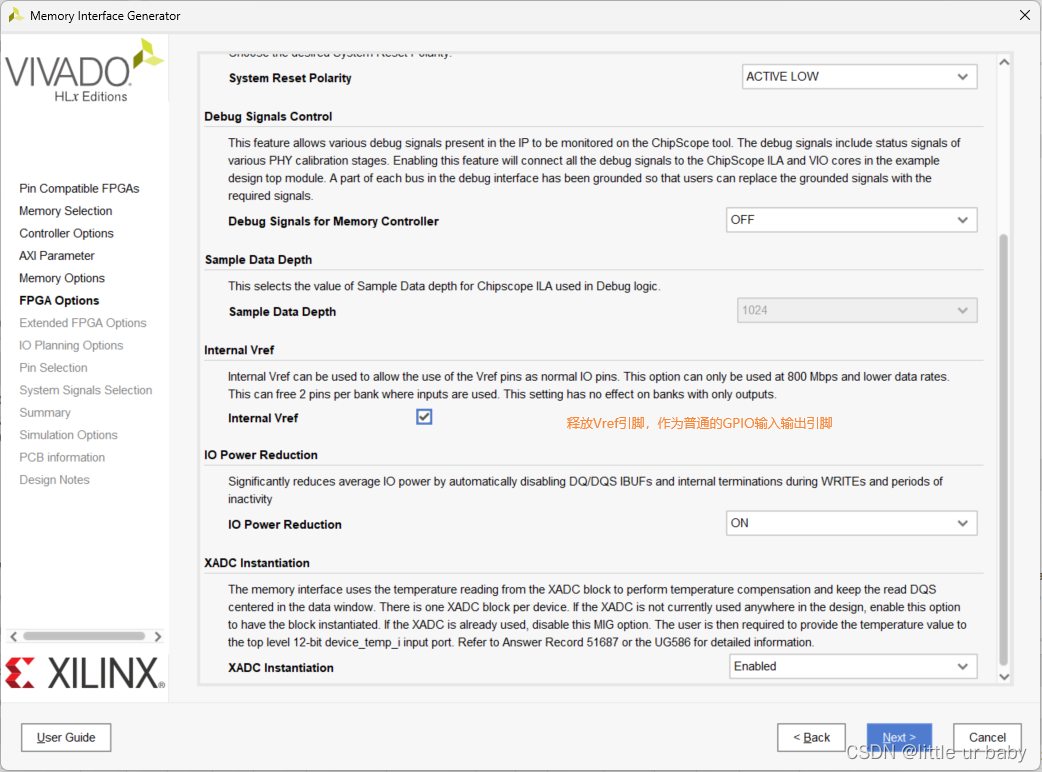Click the Back button
Screen dimensions: 1042x772
click(x=811, y=737)
